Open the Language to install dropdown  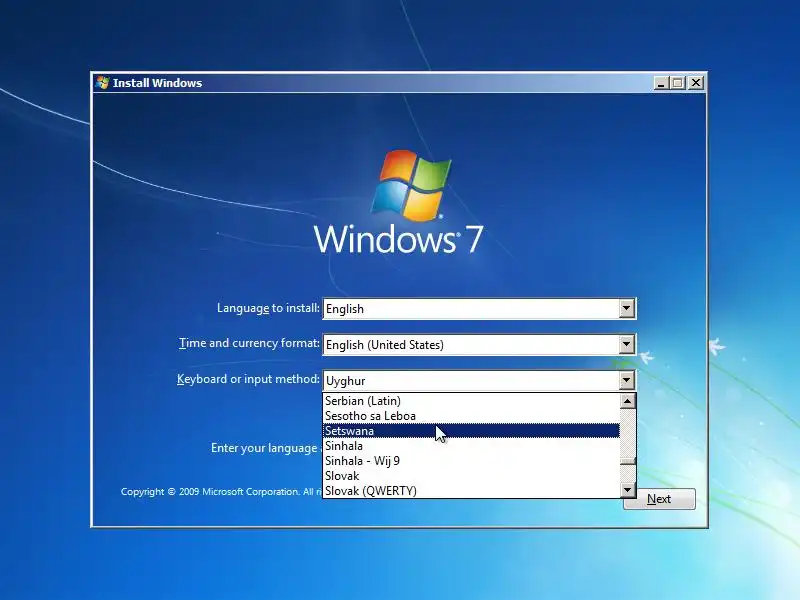pos(627,308)
